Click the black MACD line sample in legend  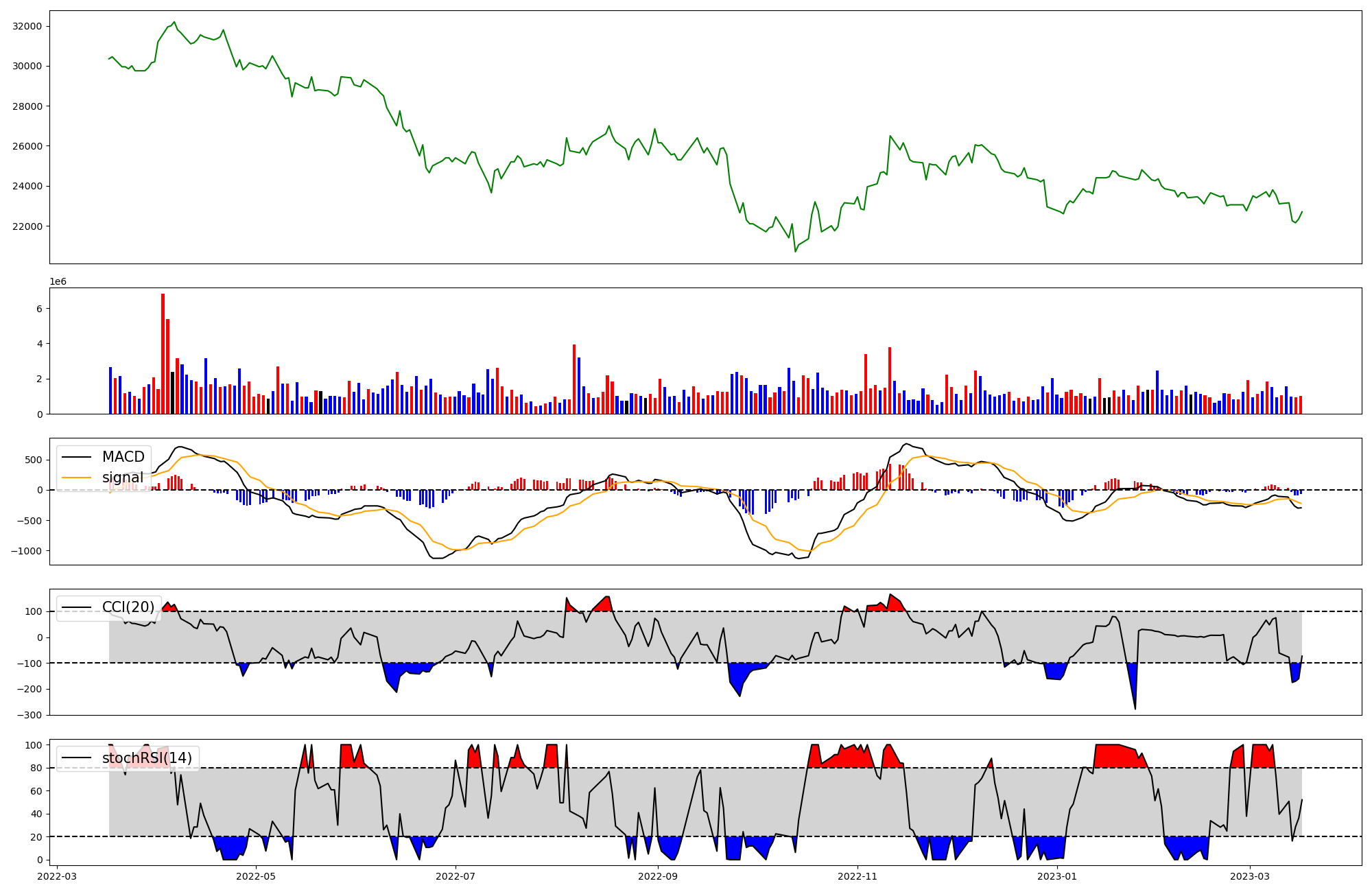click(78, 457)
